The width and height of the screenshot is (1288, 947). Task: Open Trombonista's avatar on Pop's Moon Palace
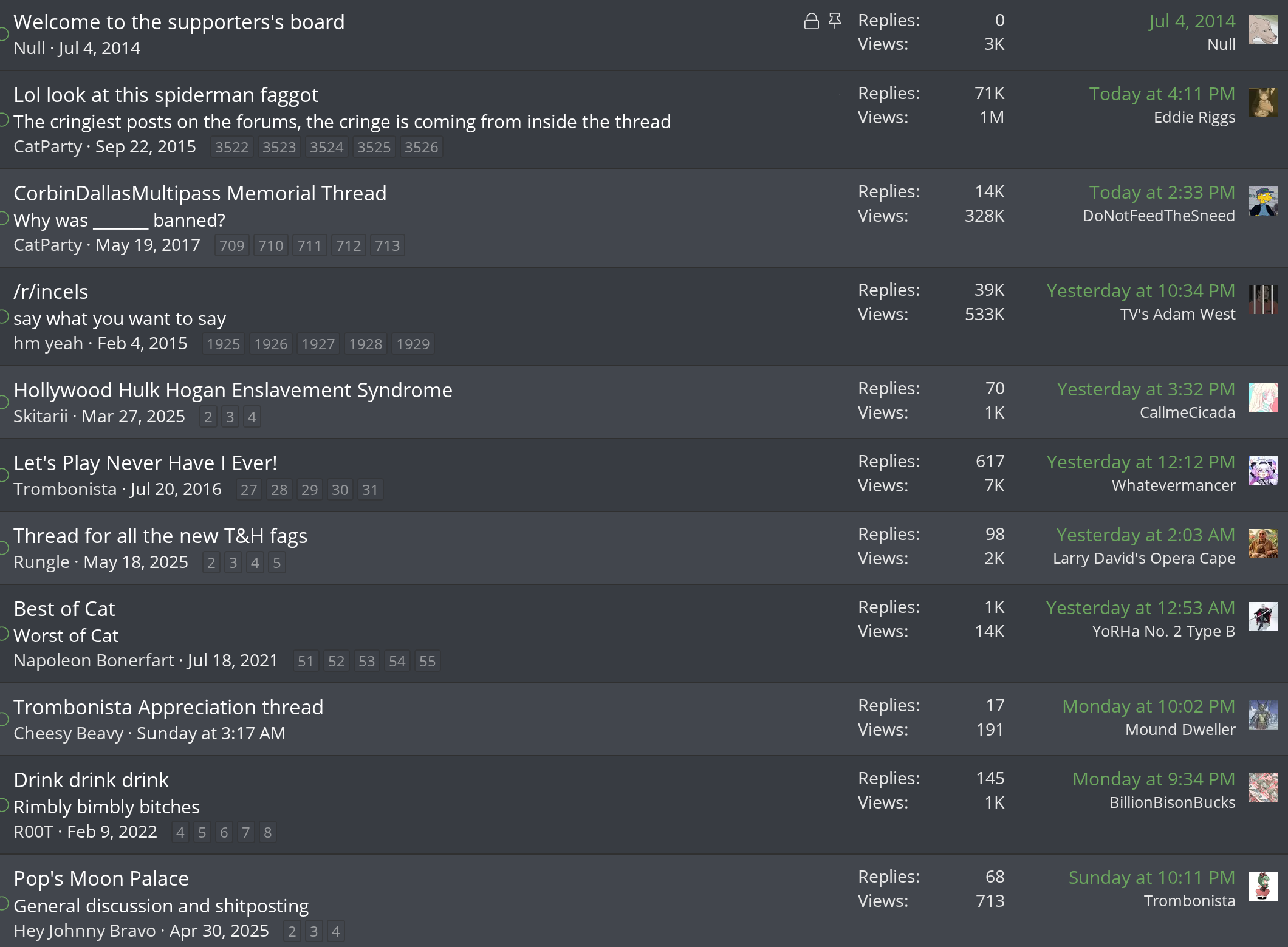click(x=1262, y=886)
